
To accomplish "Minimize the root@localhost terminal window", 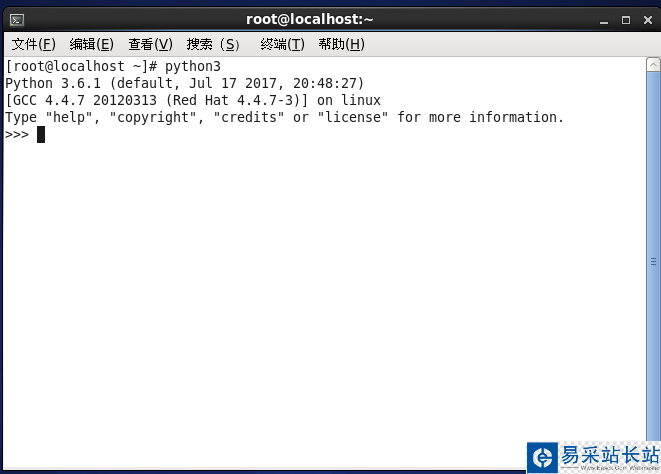I will [x=604, y=20].
